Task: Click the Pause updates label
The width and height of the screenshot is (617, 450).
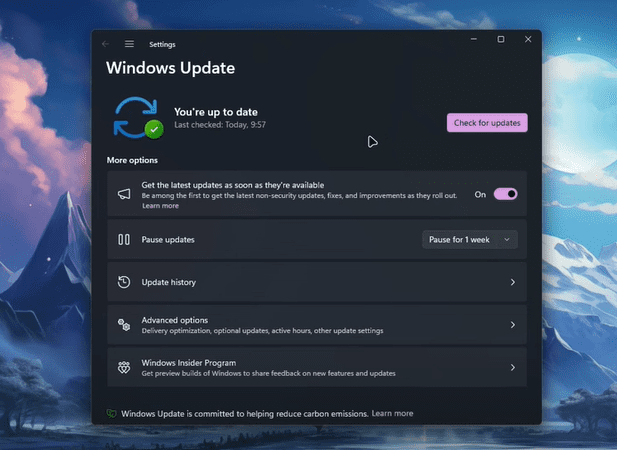Action: coord(168,240)
